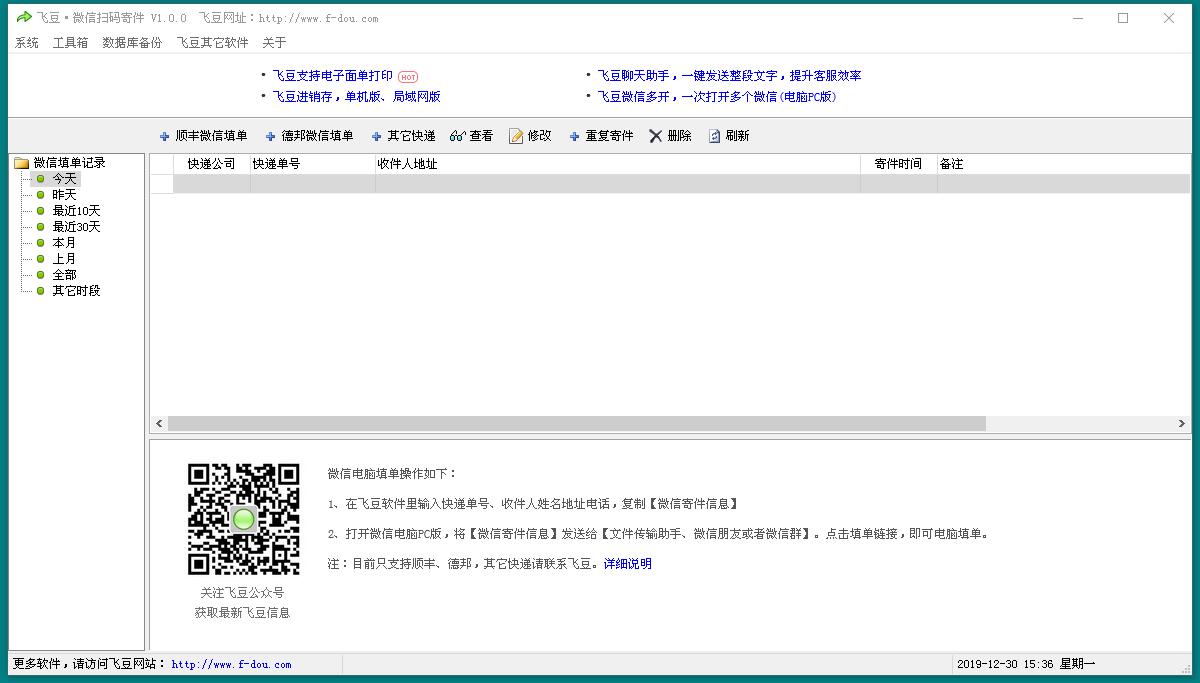This screenshot has width=1200, height=683.
Task: Click the 德邦微信填单 plus icon
Action: coord(271,136)
